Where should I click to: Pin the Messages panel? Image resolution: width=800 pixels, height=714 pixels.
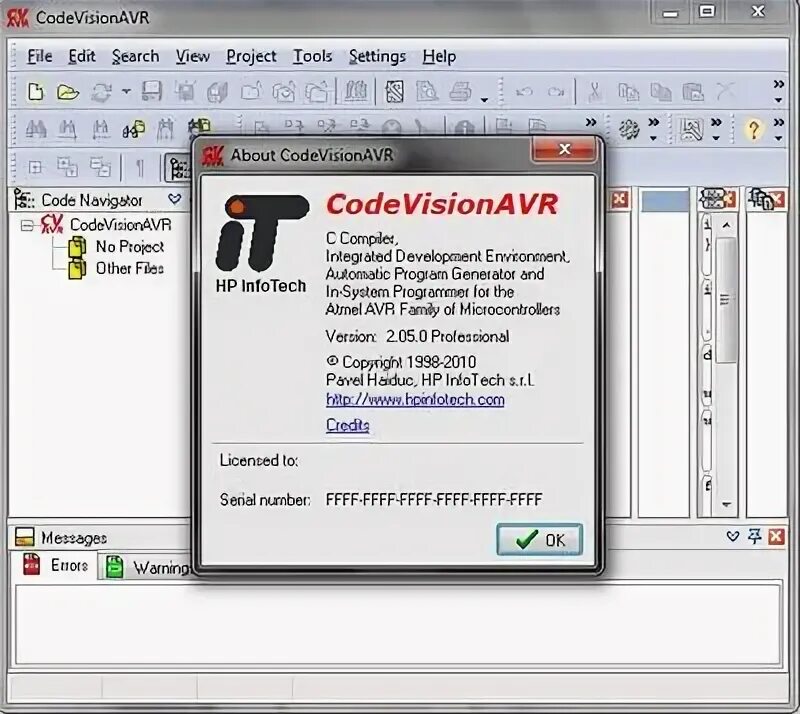click(754, 536)
